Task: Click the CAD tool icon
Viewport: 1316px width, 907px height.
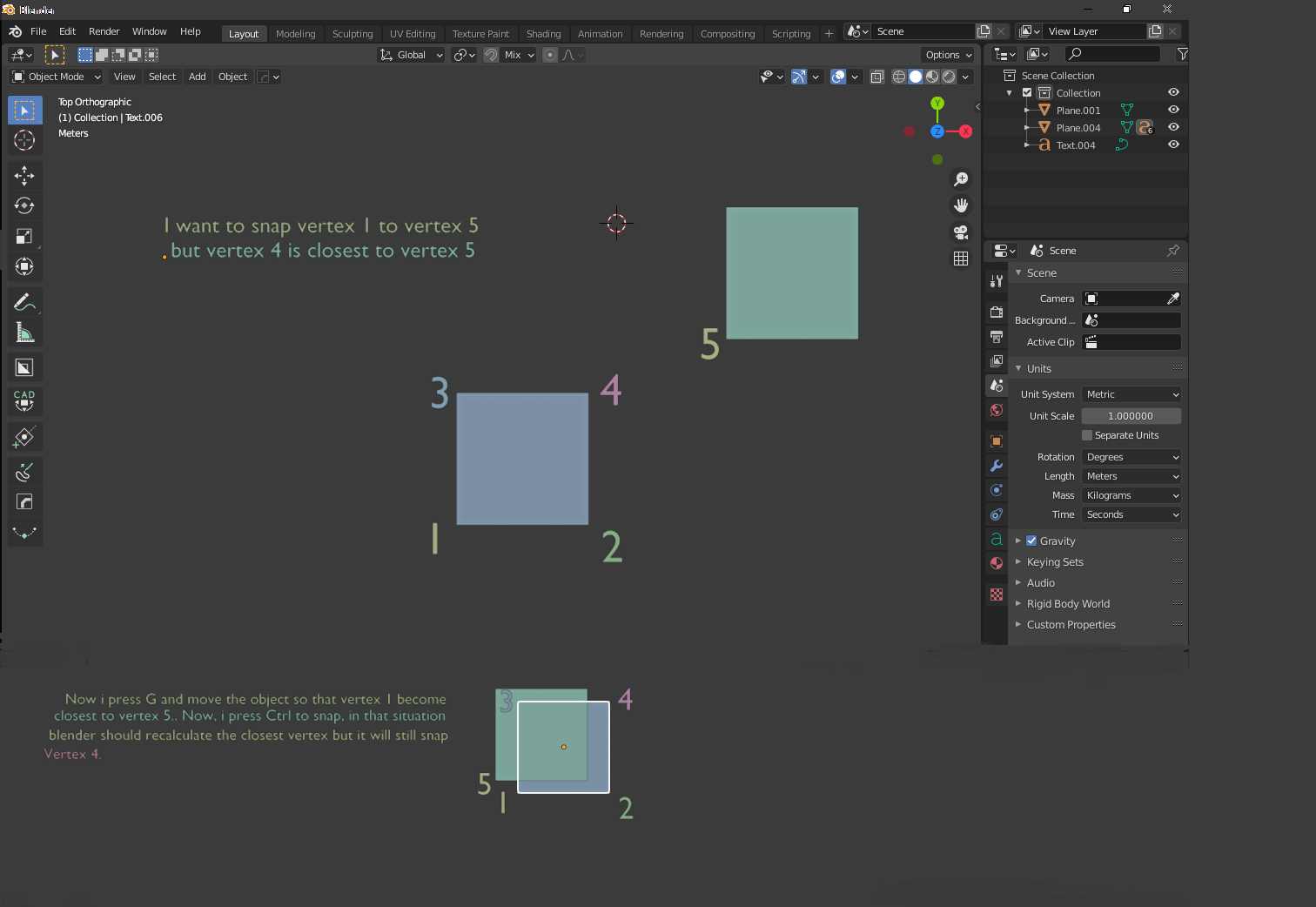Action: [24, 401]
